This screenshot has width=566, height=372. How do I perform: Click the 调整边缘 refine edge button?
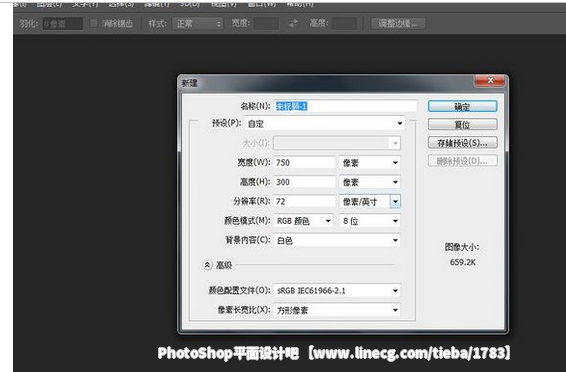pyautogui.click(x=398, y=24)
